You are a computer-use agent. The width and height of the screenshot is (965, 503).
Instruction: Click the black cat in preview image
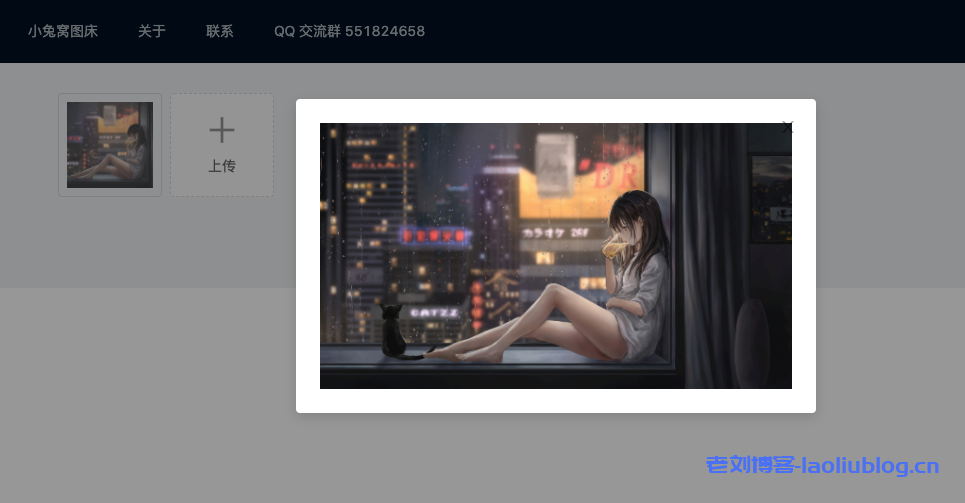coord(391,332)
